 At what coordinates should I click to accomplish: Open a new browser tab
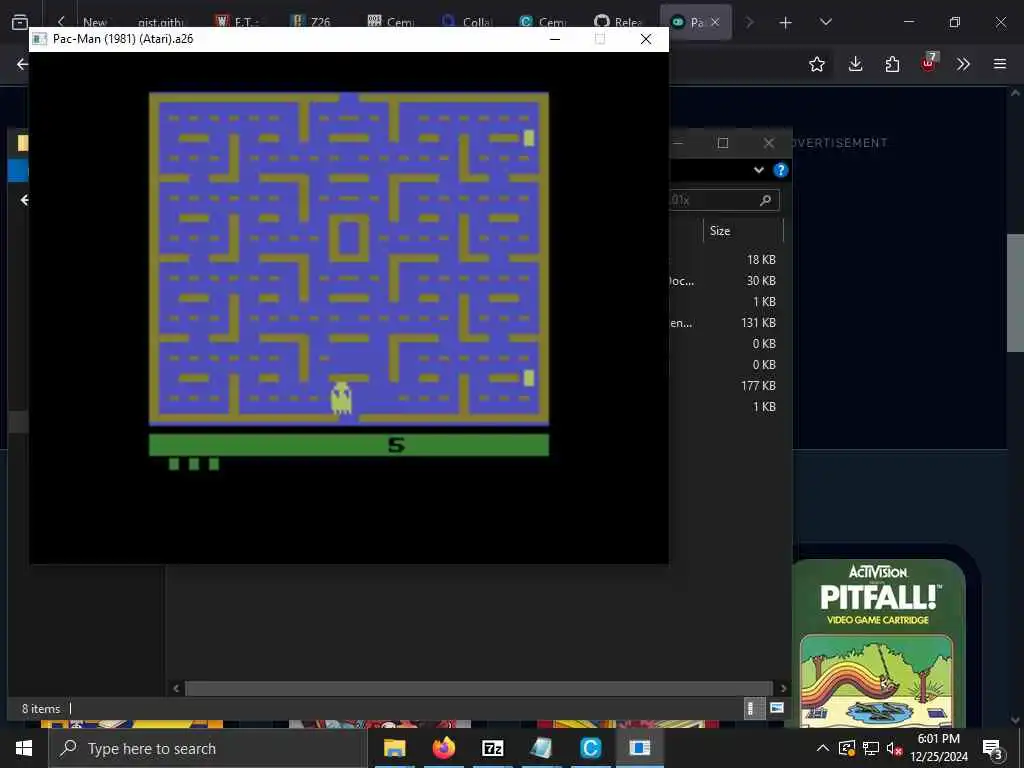click(x=786, y=23)
